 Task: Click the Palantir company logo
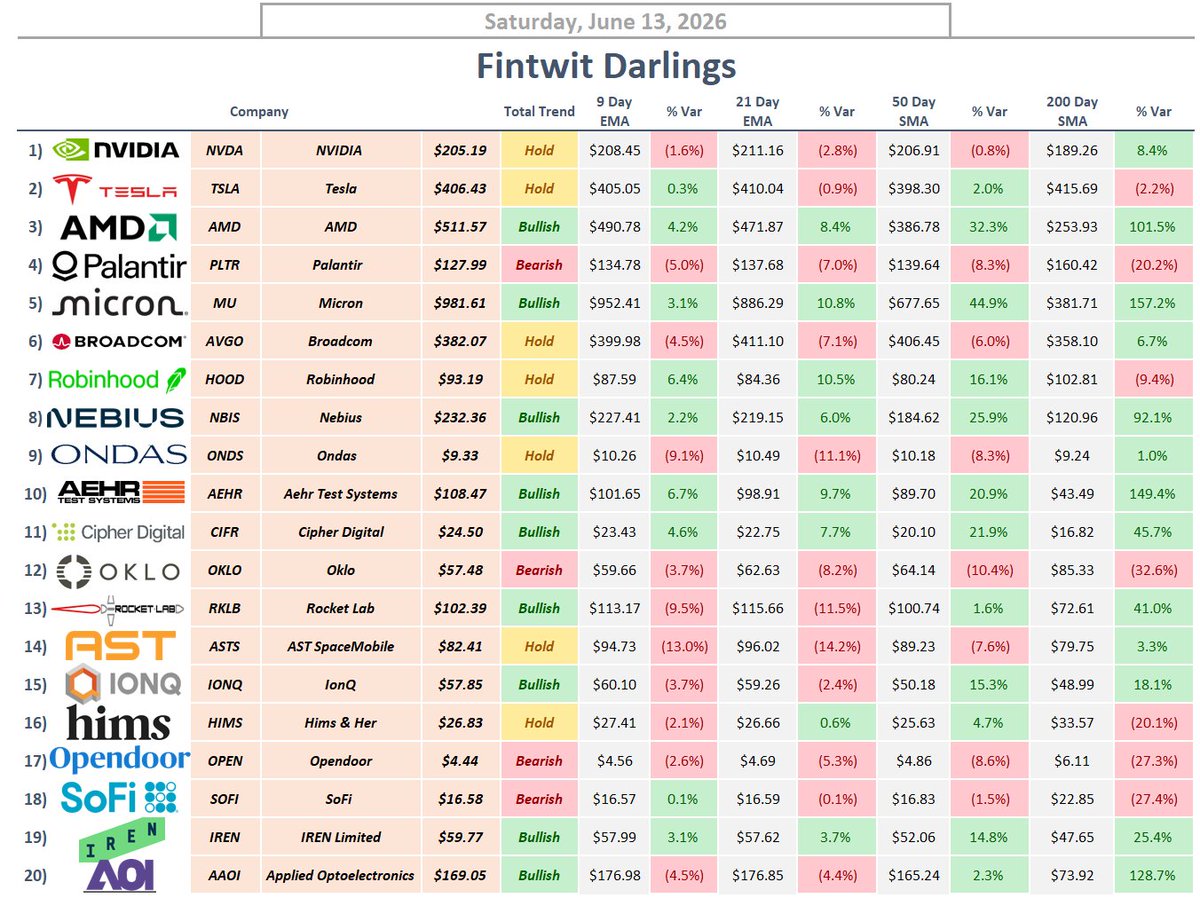(118, 266)
